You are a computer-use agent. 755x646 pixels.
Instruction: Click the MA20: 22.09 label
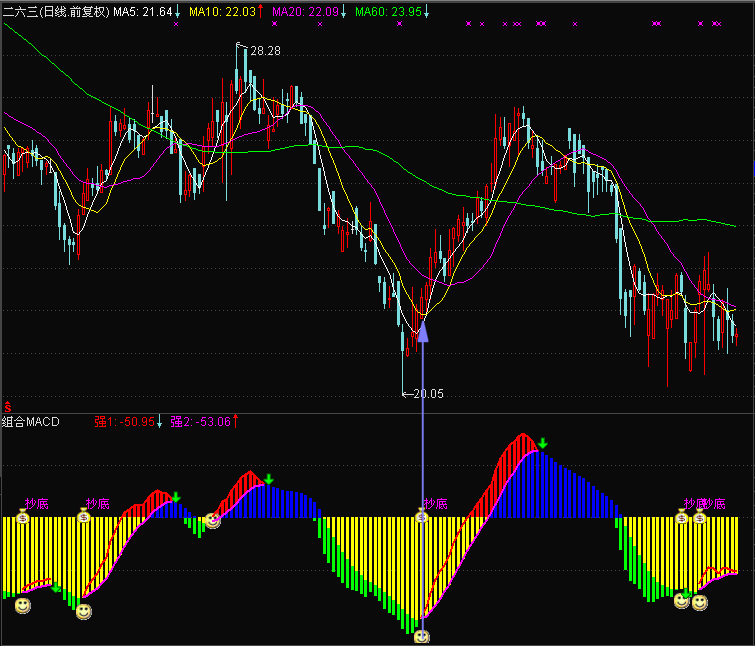[x=304, y=12]
